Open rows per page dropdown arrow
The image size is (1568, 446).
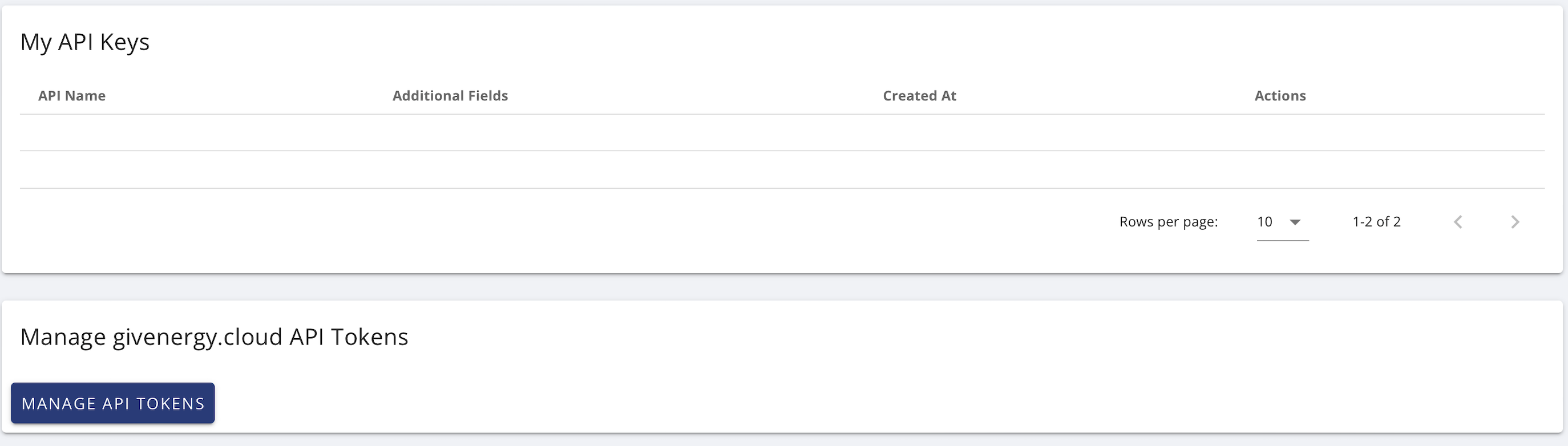pyautogui.click(x=1295, y=222)
